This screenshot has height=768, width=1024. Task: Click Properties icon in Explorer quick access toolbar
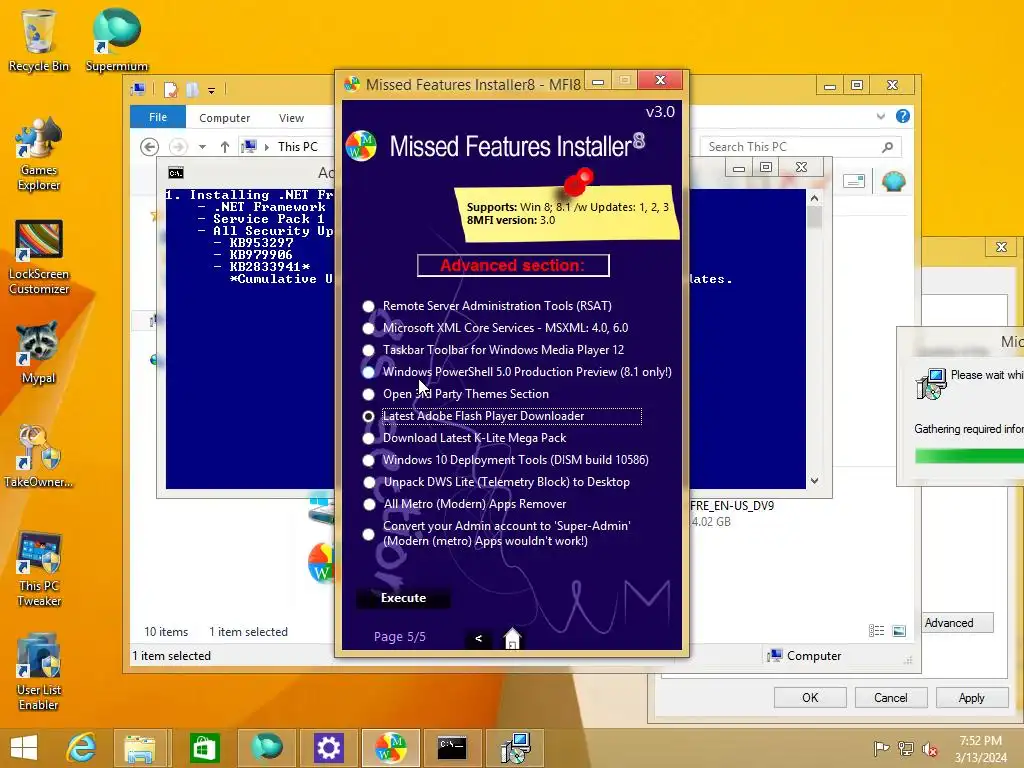point(170,89)
